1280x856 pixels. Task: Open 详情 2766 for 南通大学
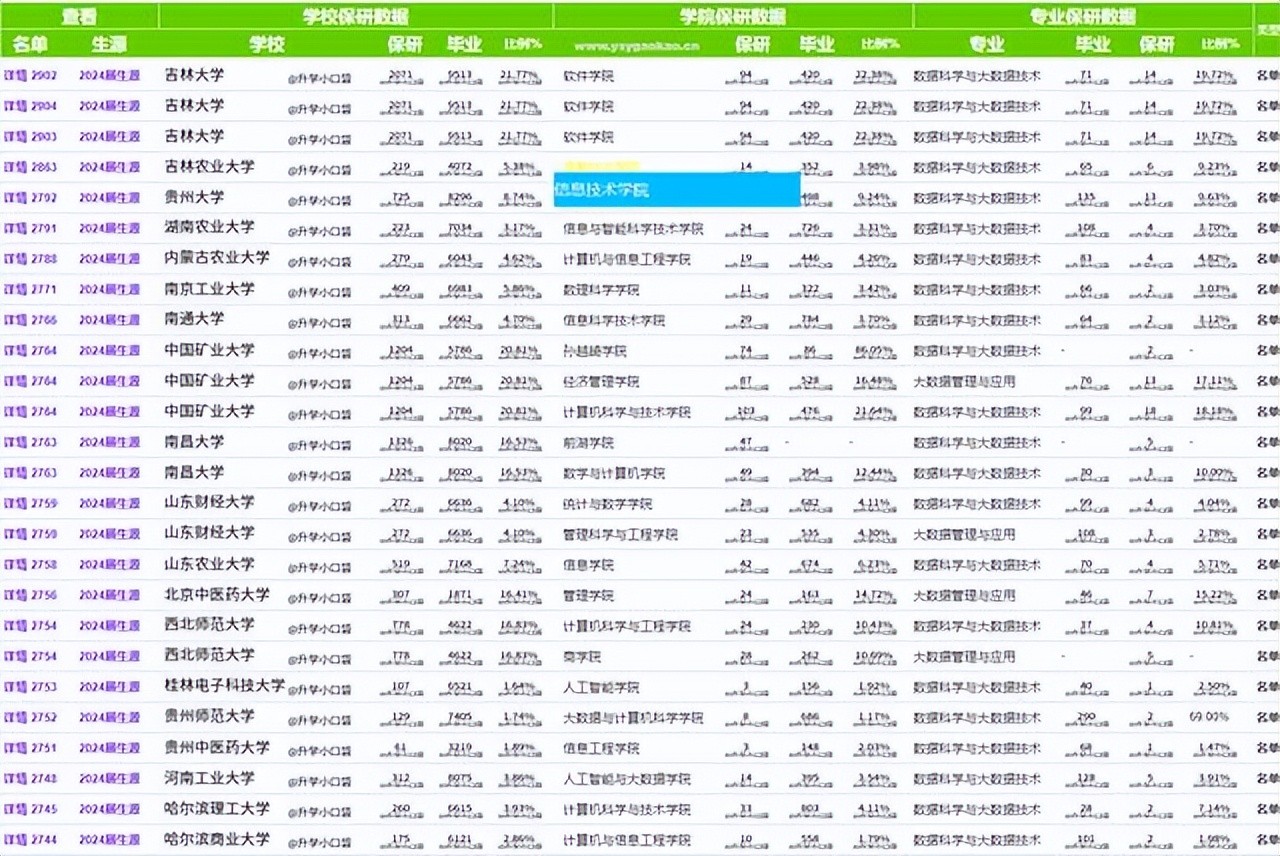pos(30,320)
